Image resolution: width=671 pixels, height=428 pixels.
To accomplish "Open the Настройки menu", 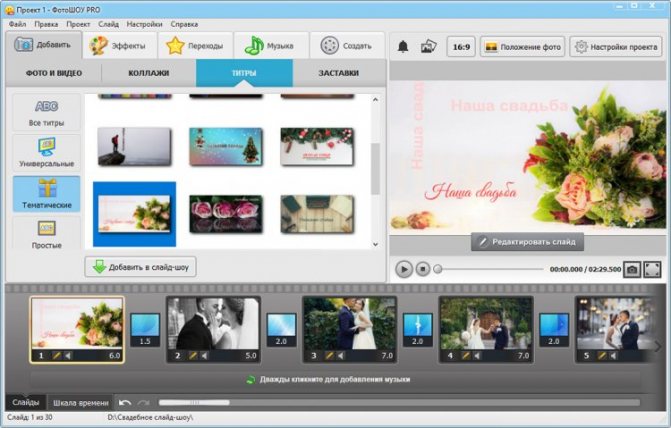I will 144,24.
